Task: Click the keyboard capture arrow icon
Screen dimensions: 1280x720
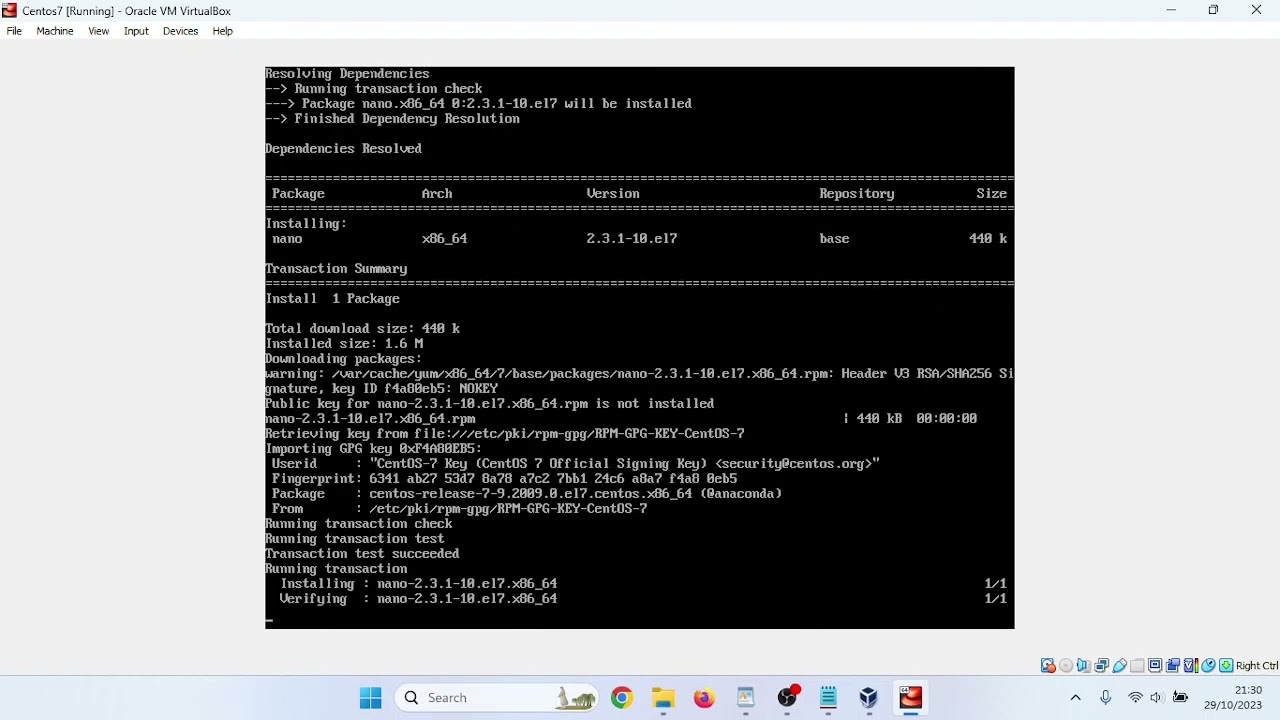Action: (1226, 665)
